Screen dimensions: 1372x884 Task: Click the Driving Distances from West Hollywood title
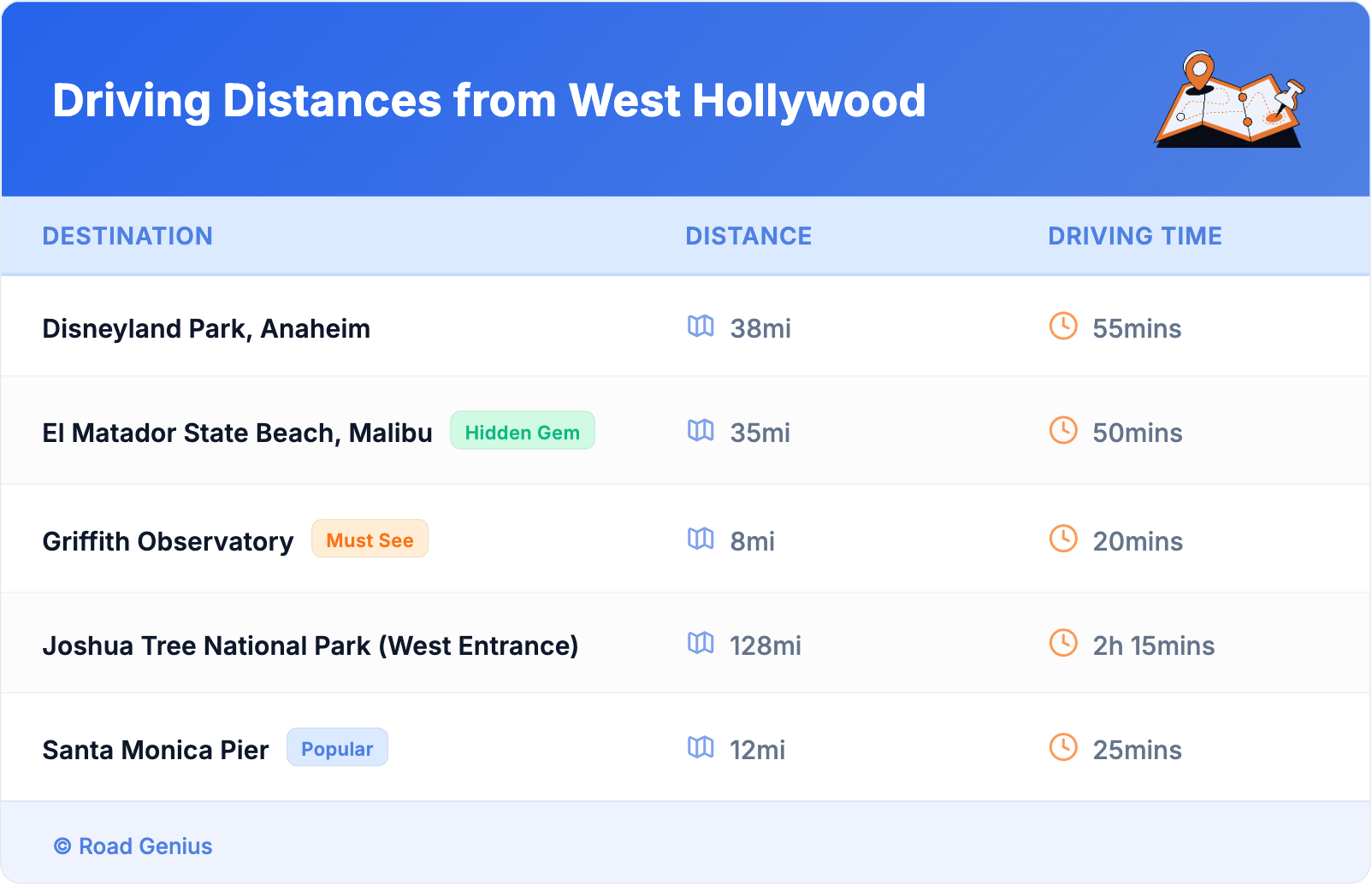pos(488,101)
